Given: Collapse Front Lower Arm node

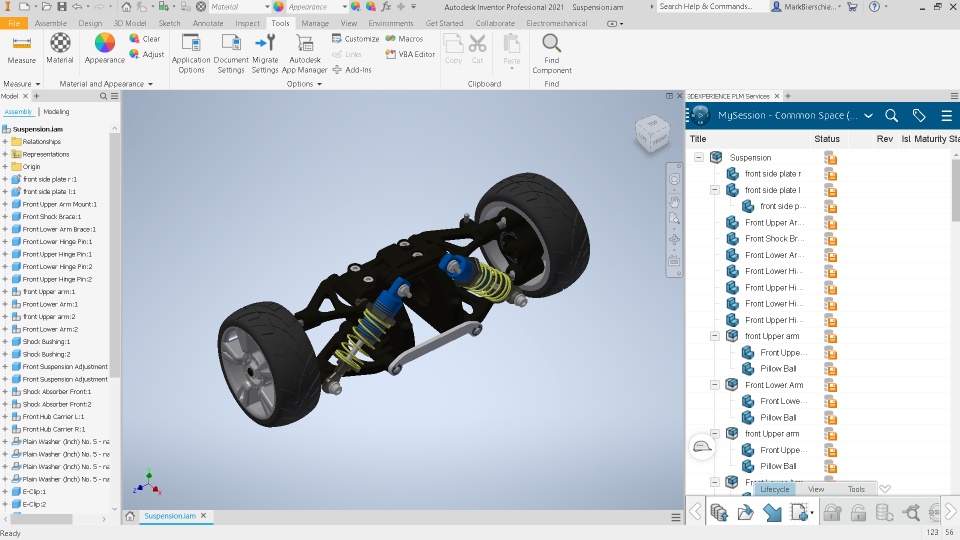Looking at the screenshot, I should (x=714, y=385).
